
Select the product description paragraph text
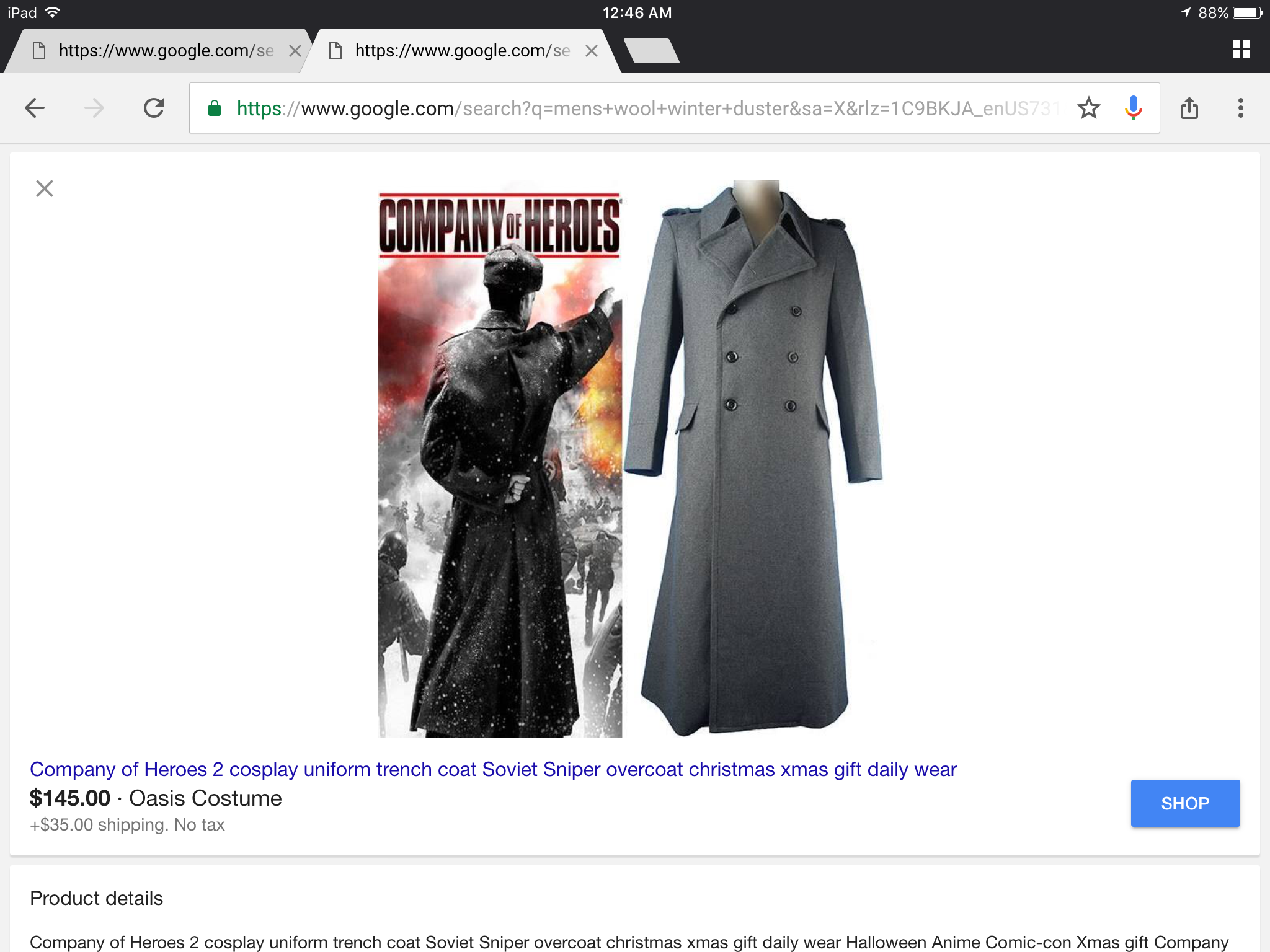click(x=629, y=942)
